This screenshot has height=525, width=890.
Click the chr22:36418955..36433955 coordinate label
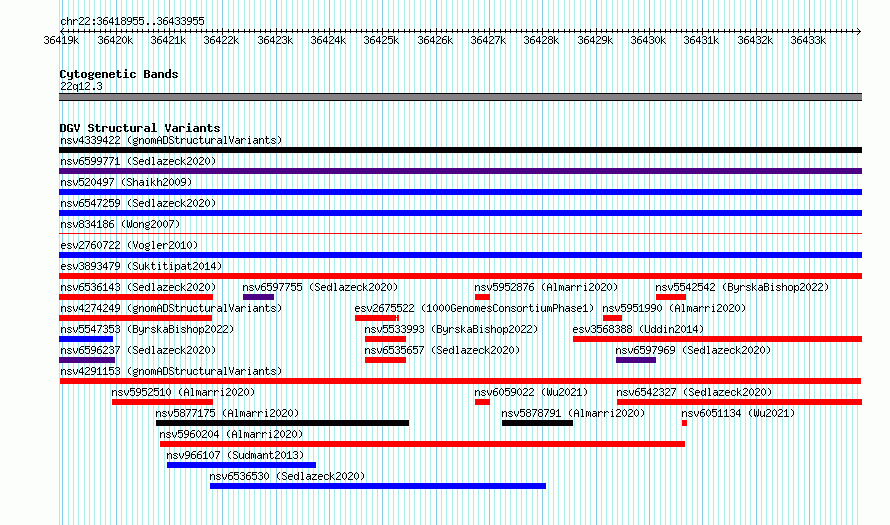(x=132, y=21)
